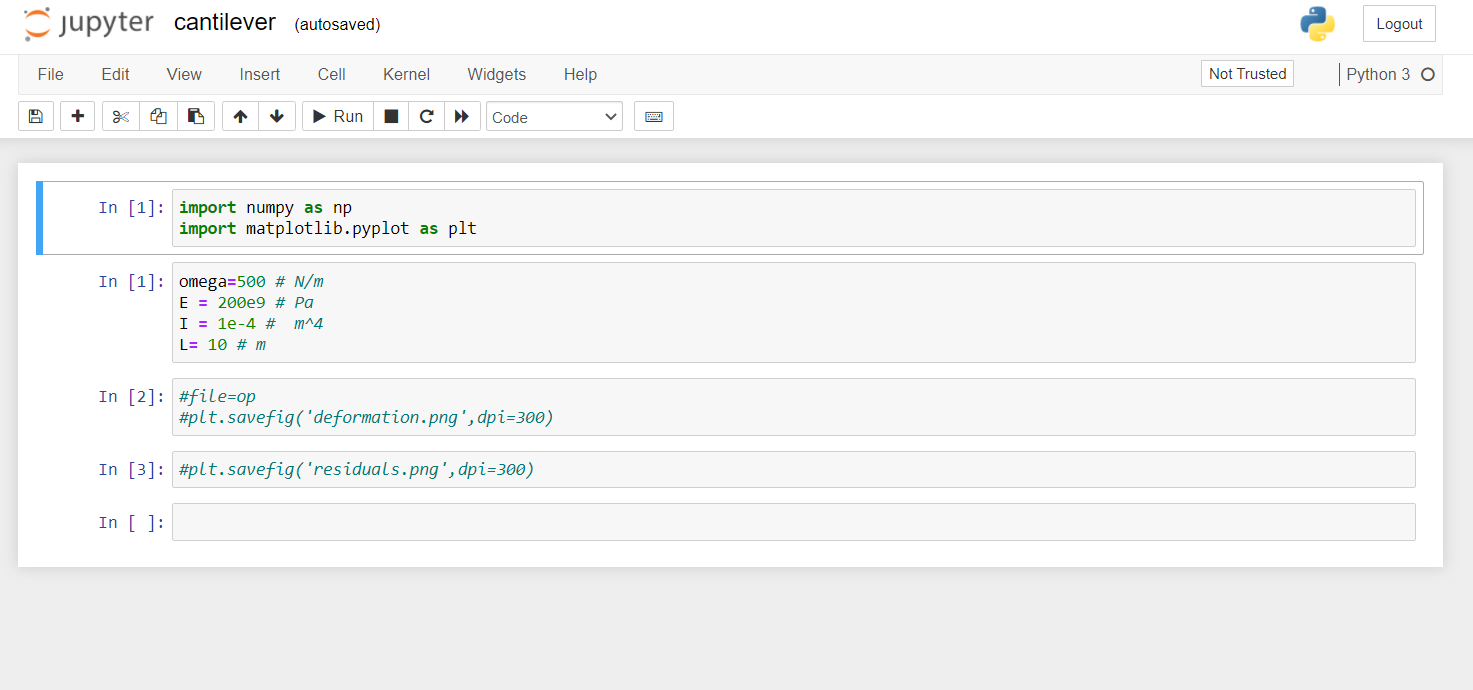Click the Jupyter logo
The width and height of the screenshot is (1473, 690).
point(89,24)
